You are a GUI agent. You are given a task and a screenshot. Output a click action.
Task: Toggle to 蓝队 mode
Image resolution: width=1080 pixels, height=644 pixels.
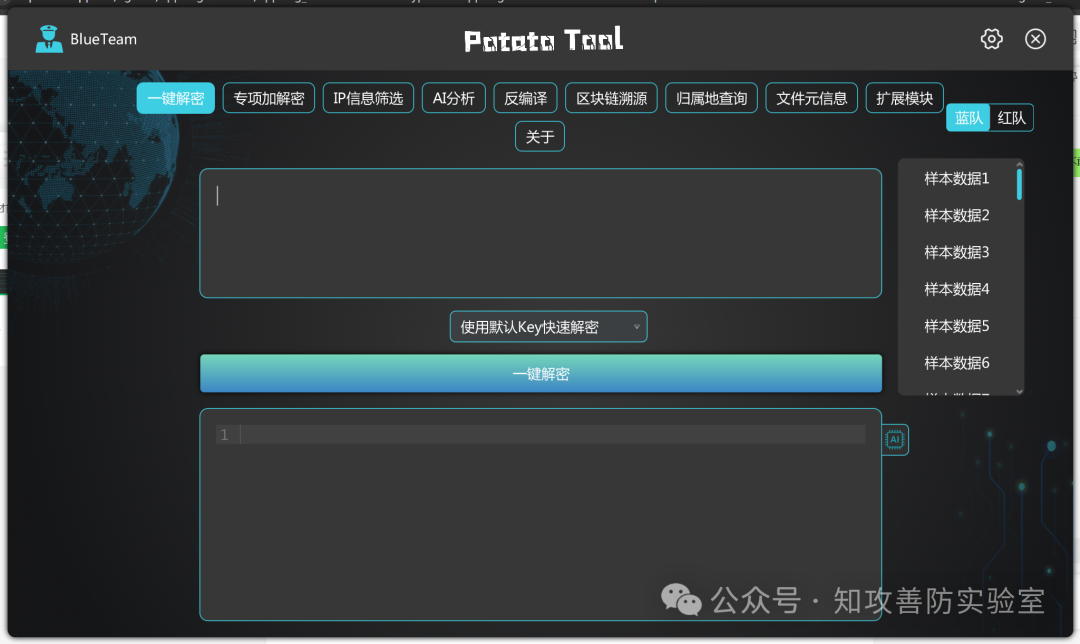(x=968, y=118)
